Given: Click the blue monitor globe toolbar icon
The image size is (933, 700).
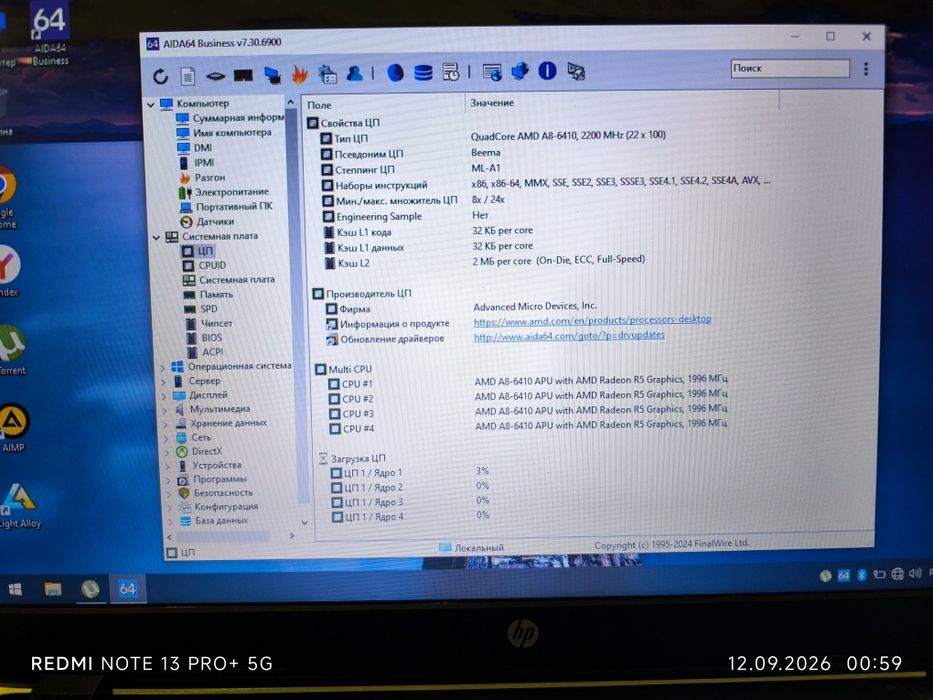Looking at the screenshot, I should (519, 71).
